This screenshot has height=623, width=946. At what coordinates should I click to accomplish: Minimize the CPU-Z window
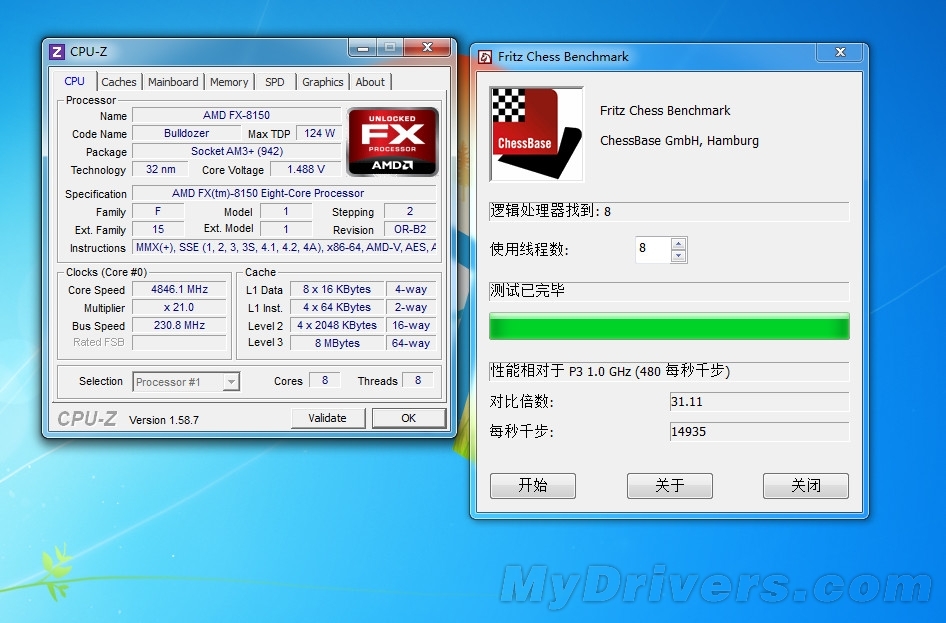point(363,48)
